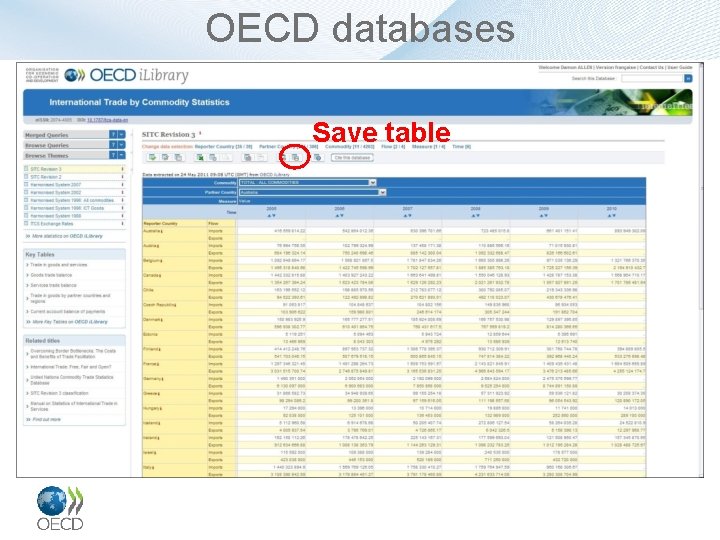The height and width of the screenshot is (540, 720).
Task: Open More statistics on OECD iLibrary link
Action: (x=68, y=236)
